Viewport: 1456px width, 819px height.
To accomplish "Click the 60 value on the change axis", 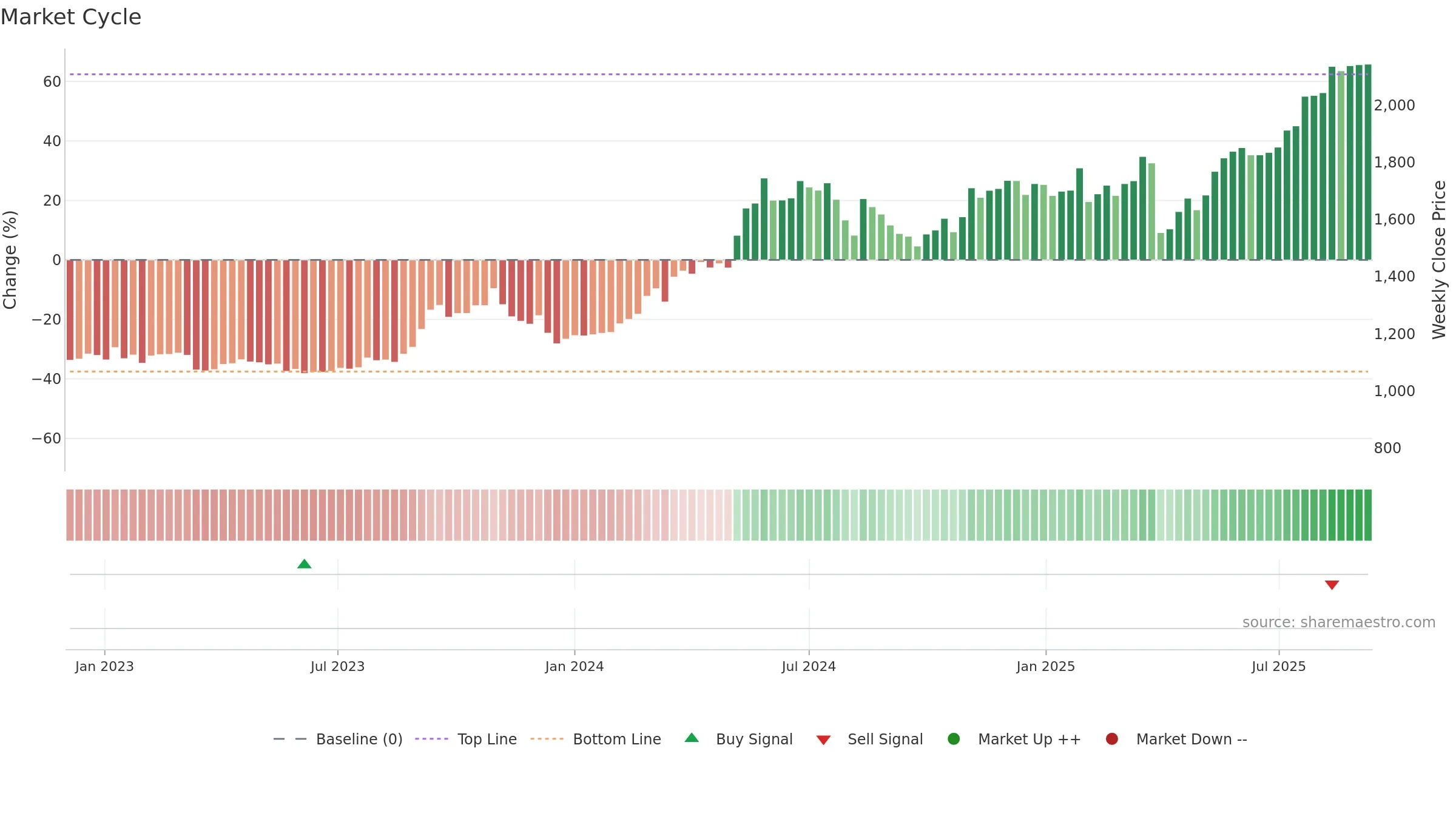I will click(x=52, y=82).
